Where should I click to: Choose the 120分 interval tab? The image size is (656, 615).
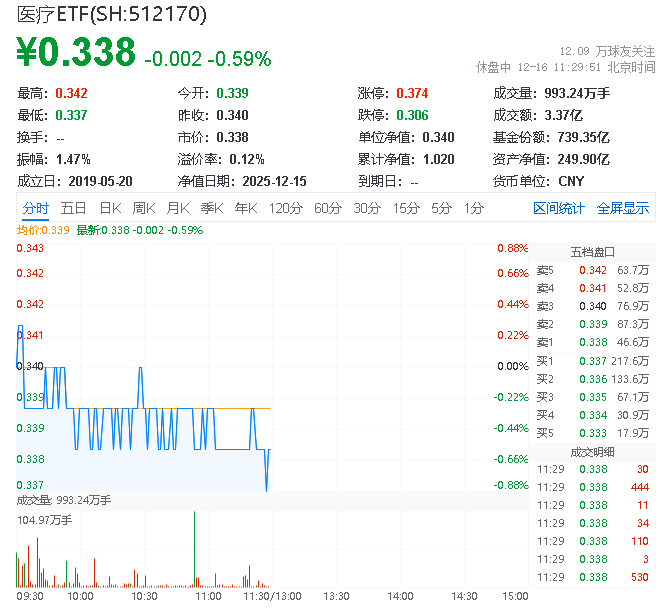pyautogui.click(x=285, y=208)
